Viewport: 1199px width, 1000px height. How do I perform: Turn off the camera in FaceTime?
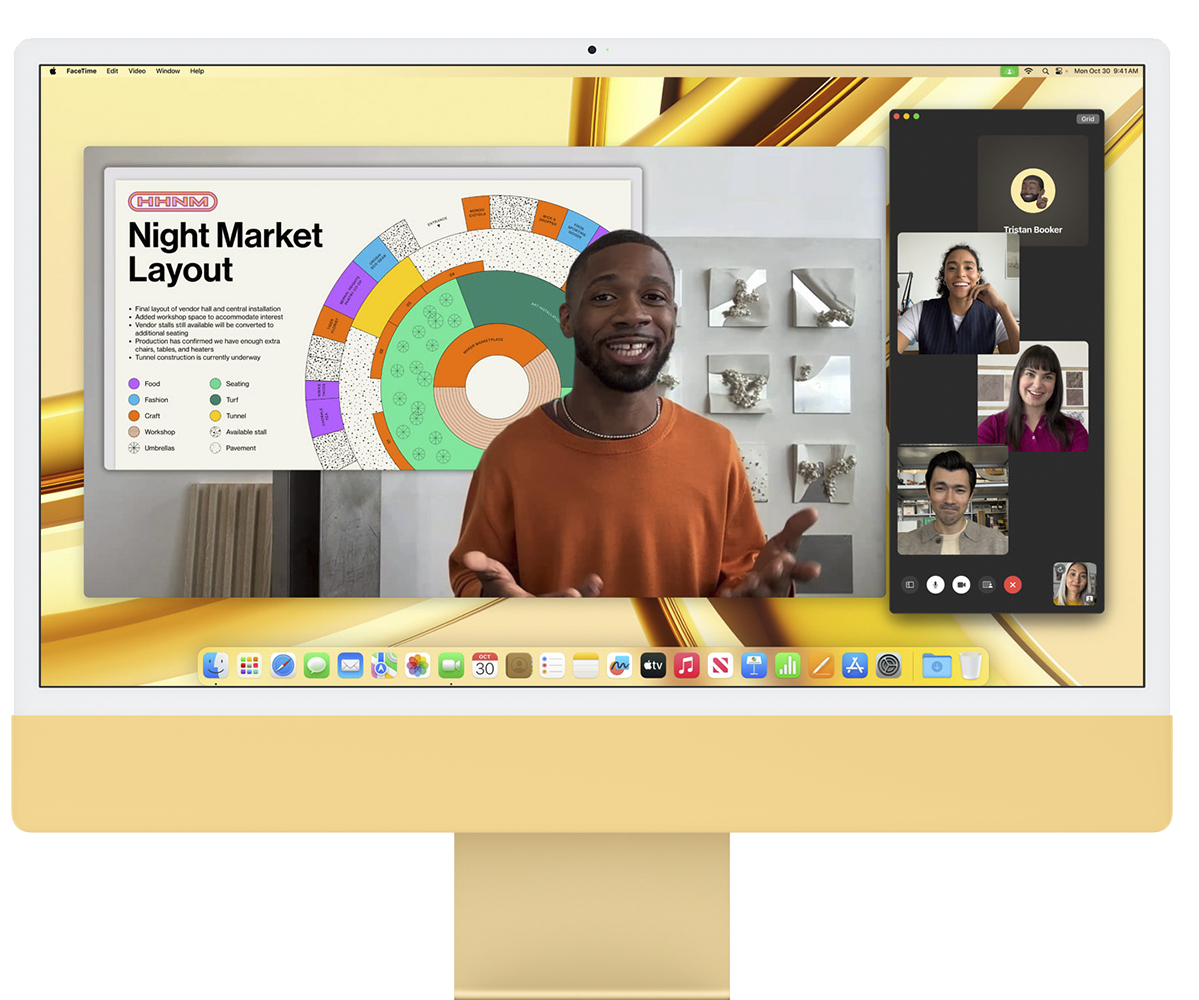[961, 585]
